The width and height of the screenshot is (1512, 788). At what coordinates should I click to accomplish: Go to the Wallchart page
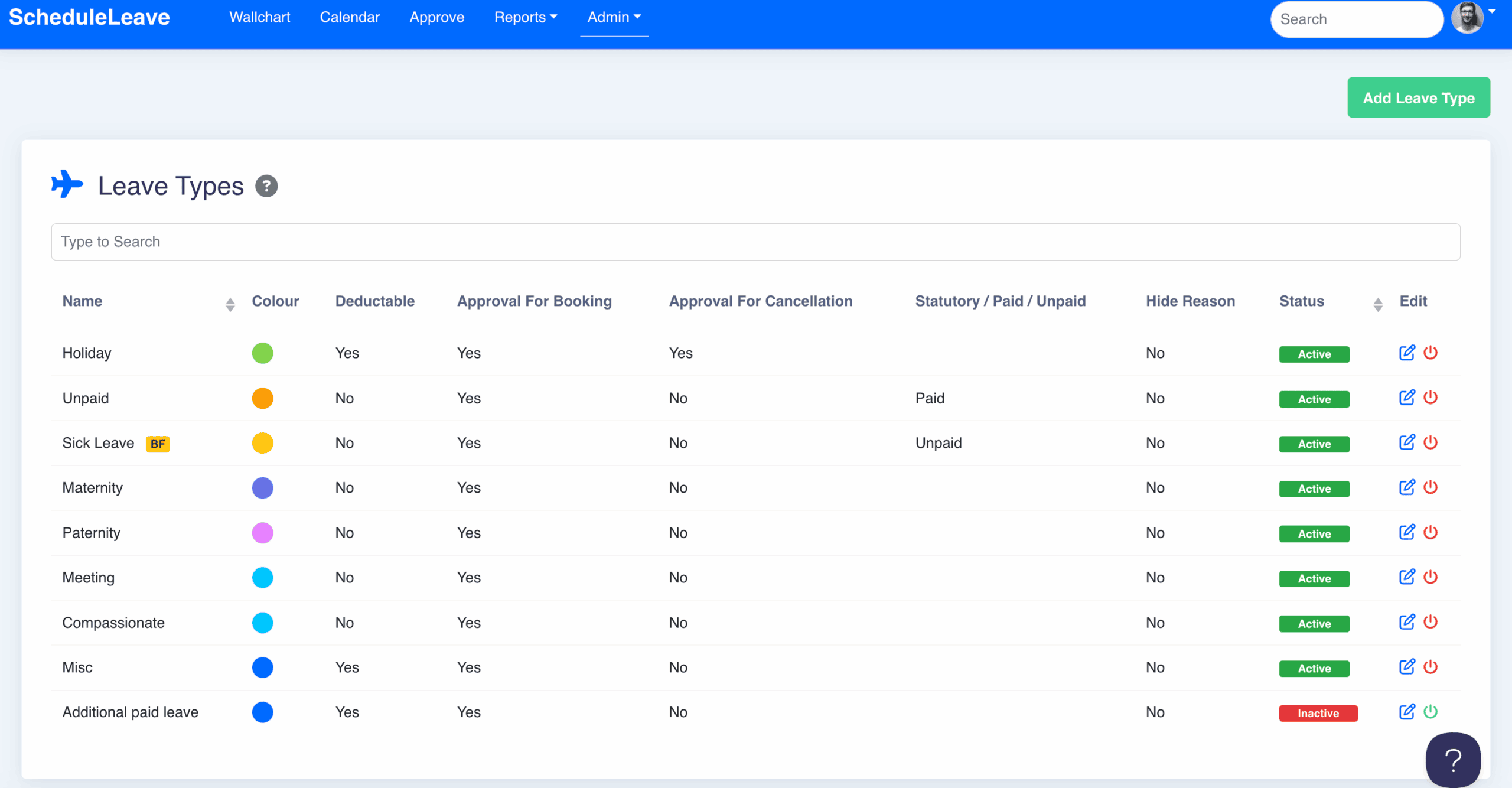click(x=259, y=17)
